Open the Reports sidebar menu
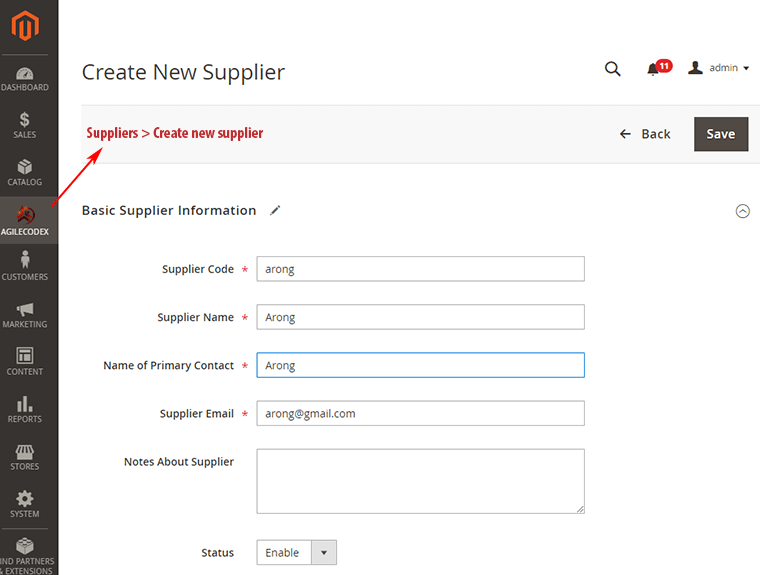The width and height of the screenshot is (765, 575). point(25,409)
